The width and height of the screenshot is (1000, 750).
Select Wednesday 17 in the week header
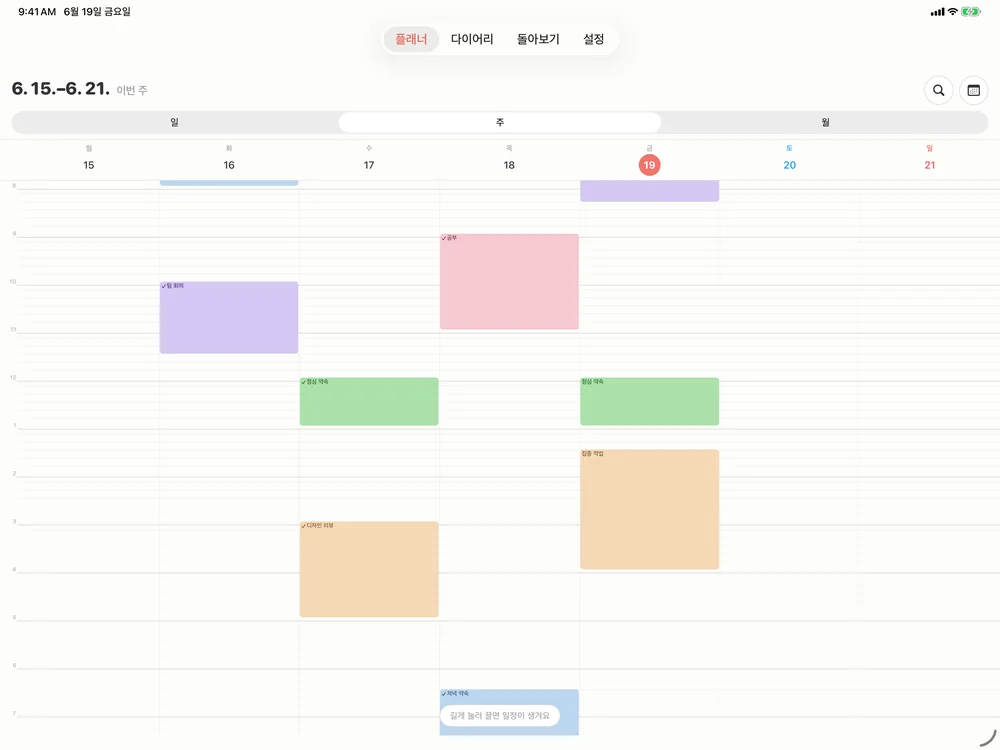369,165
